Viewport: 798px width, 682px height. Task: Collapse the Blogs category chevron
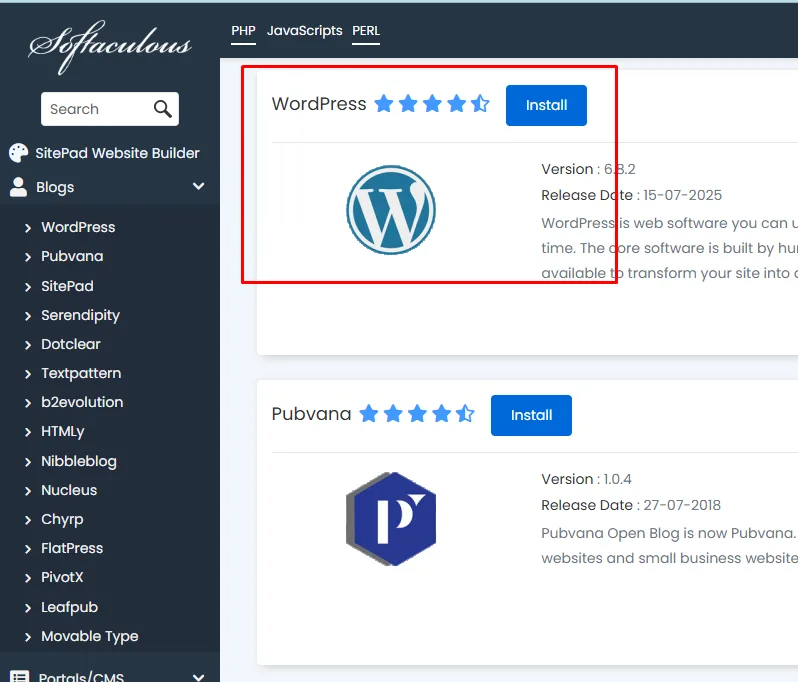point(198,187)
